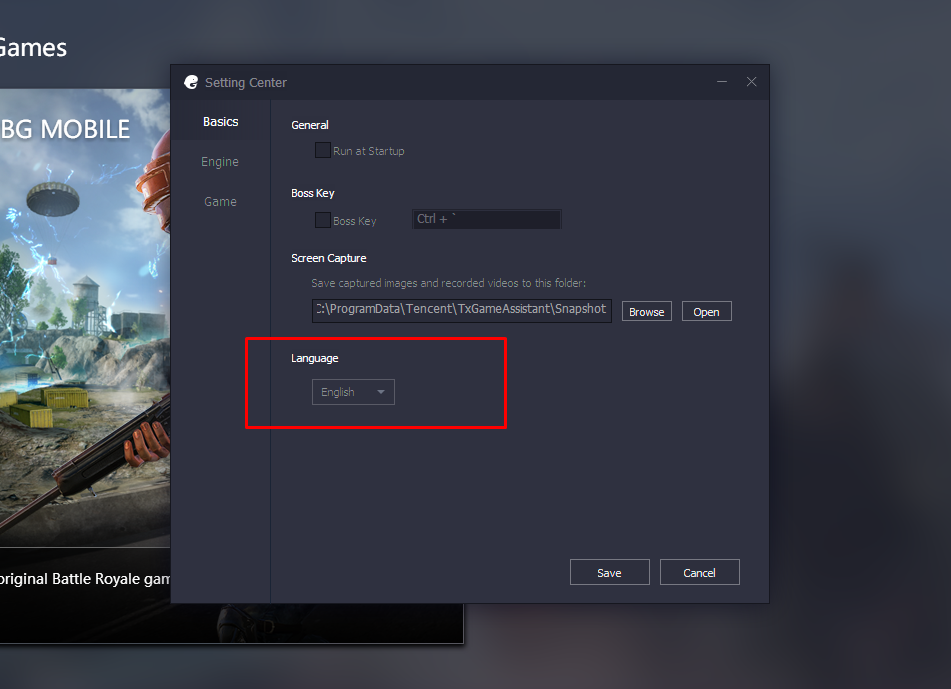The height and width of the screenshot is (689, 951).
Task: Open the Game settings tab
Action: pyautogui.click(x=220, y=202)
